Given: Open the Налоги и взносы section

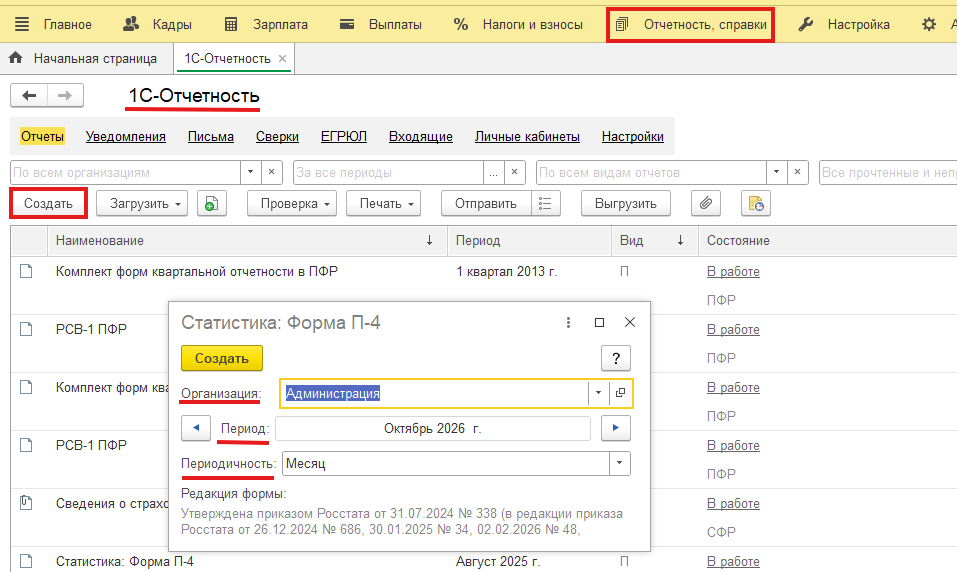Looking at the screenshot, I should coord(518,24).
